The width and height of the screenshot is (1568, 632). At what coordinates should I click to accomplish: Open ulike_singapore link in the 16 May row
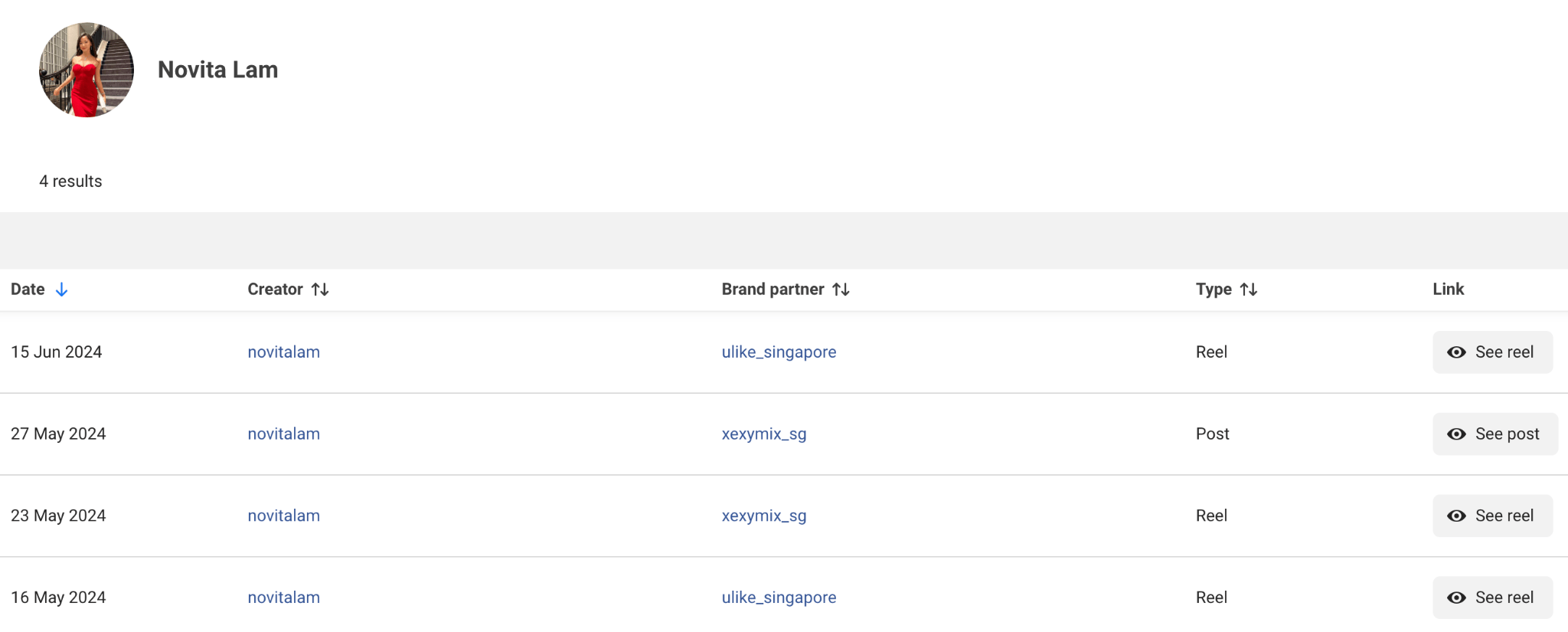[x=779, y=598]
